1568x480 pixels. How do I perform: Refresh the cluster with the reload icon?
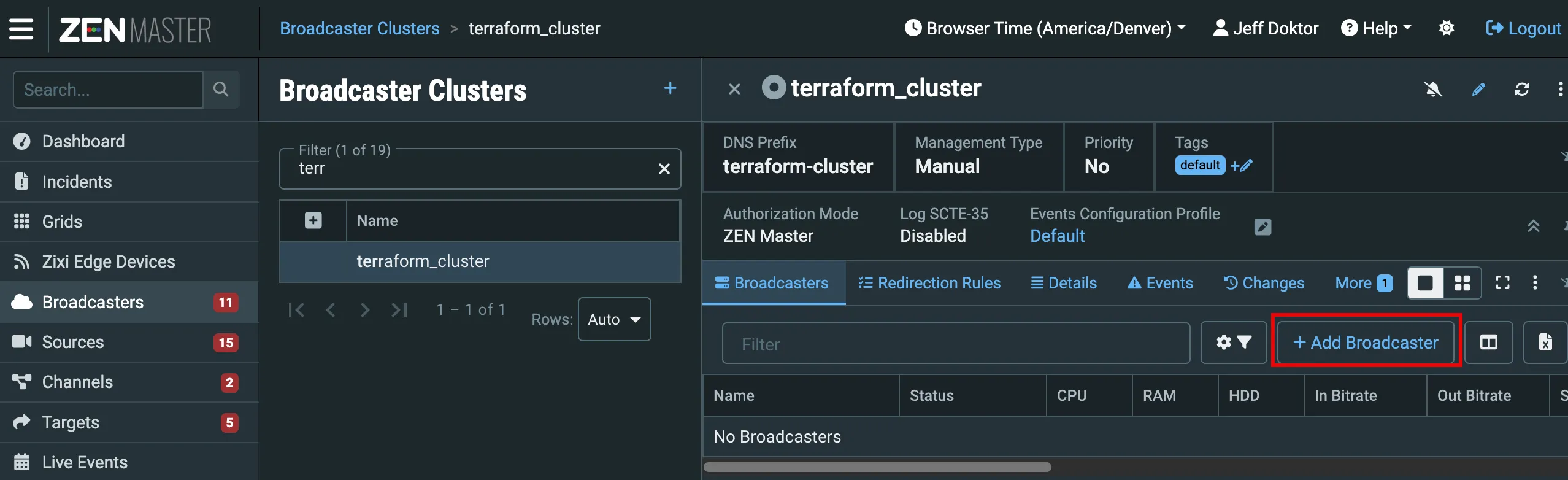tap(1522, 90)
